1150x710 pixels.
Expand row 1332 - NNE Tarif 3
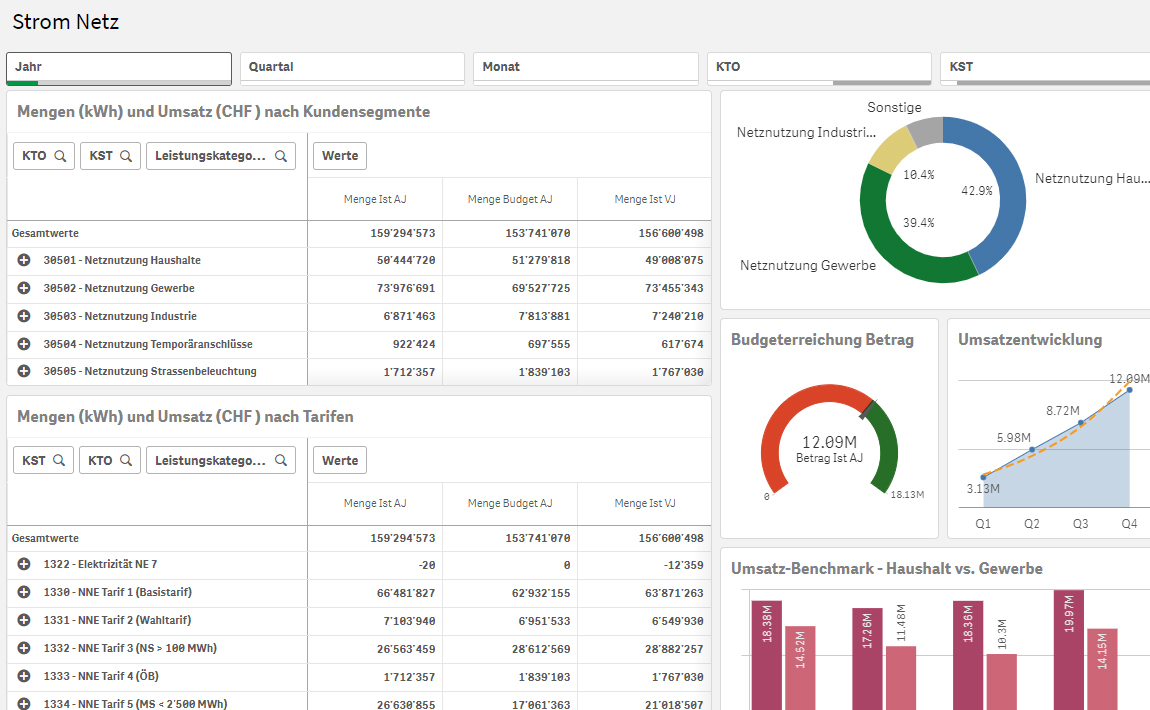23,648
